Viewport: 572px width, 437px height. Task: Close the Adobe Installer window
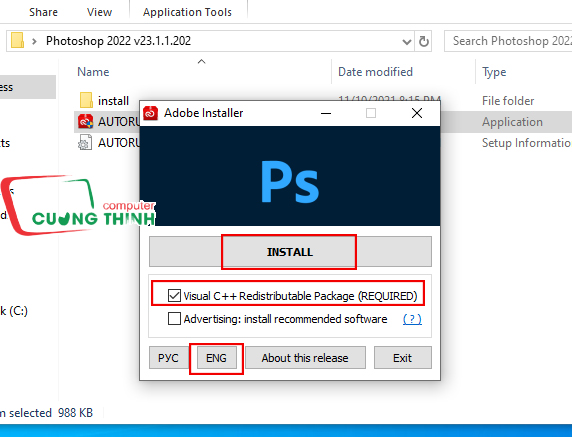(x=417, y=113)
